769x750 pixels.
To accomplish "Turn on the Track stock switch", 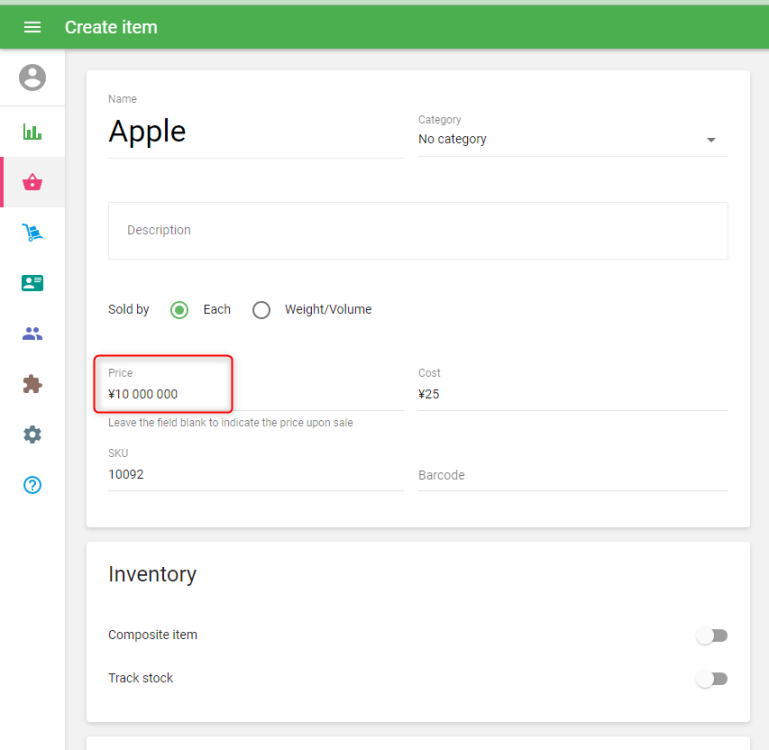I will coord(711,679).
